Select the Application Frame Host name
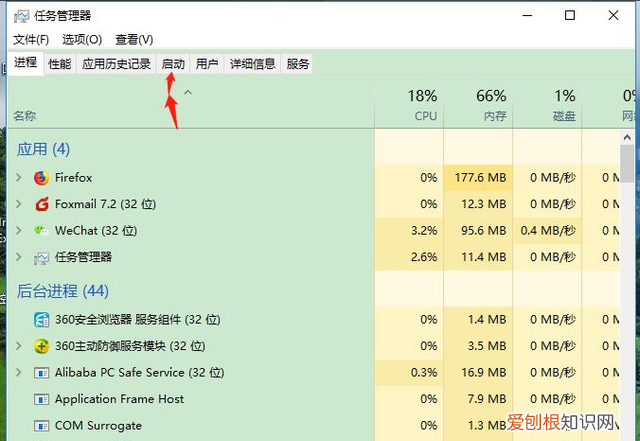This screenshot has height=441, width=640. (119, 399)
